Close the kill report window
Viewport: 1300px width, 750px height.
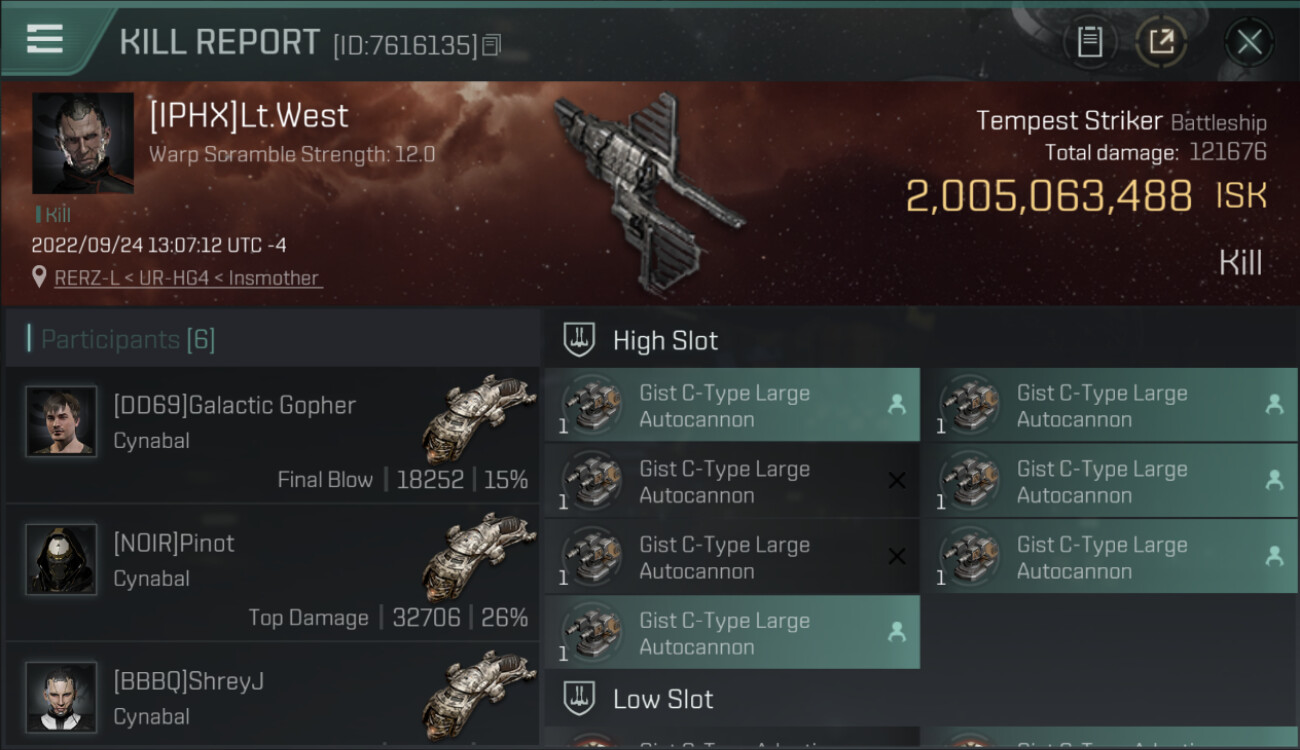[1249, 42]
